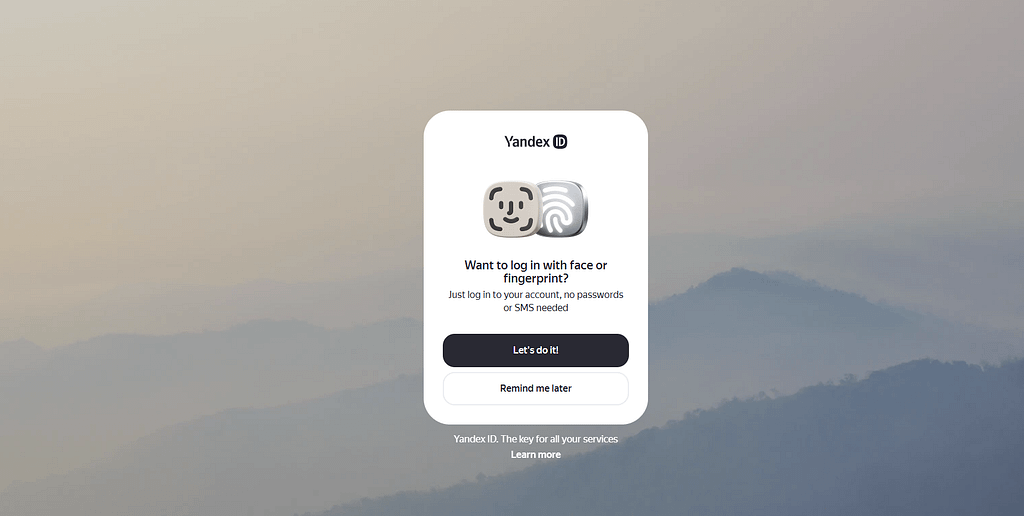Click the white fingerprint swirl lines
The height and width of the screenshot is (516, 1024).
(558, 208)
